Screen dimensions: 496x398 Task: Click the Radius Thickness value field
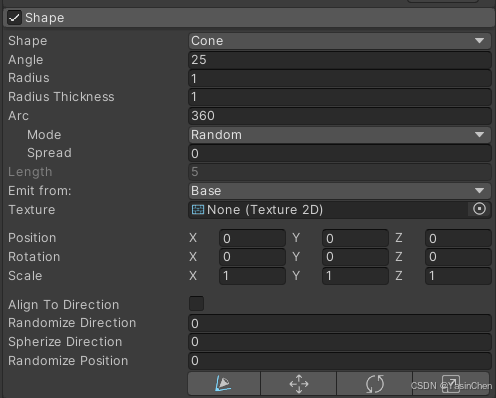pos(340,97)
